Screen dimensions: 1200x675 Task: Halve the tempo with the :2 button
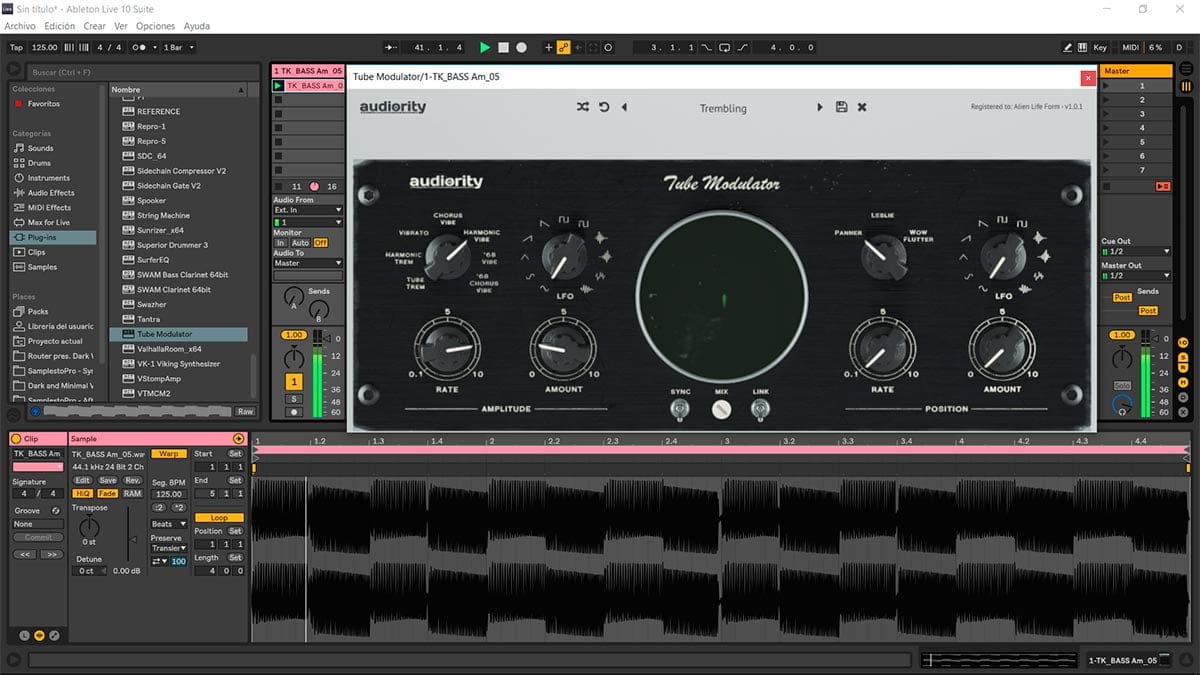(159, 508)
